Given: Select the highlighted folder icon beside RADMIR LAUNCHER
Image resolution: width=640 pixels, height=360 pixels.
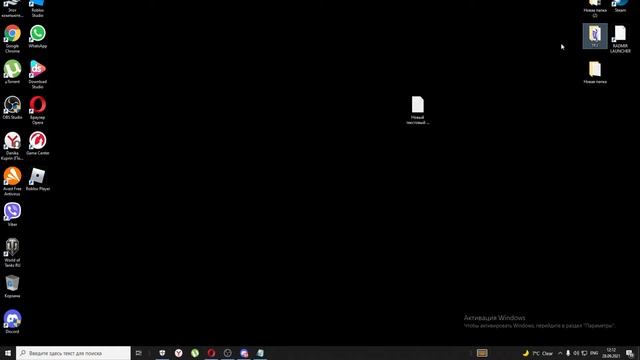Looking at the screenshot, I should (x=595, y=36).
